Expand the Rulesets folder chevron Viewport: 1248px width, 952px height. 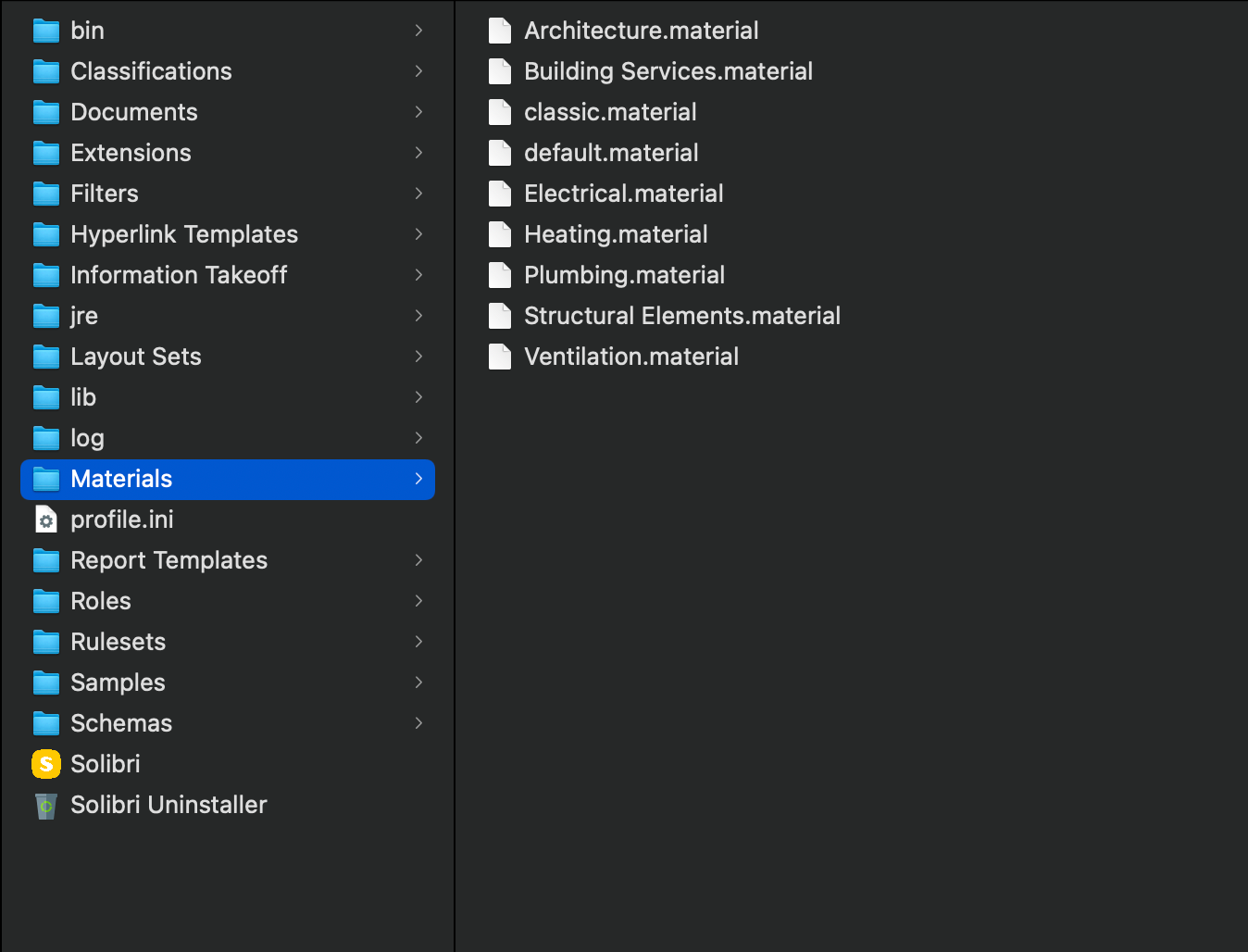click(418, 642)
